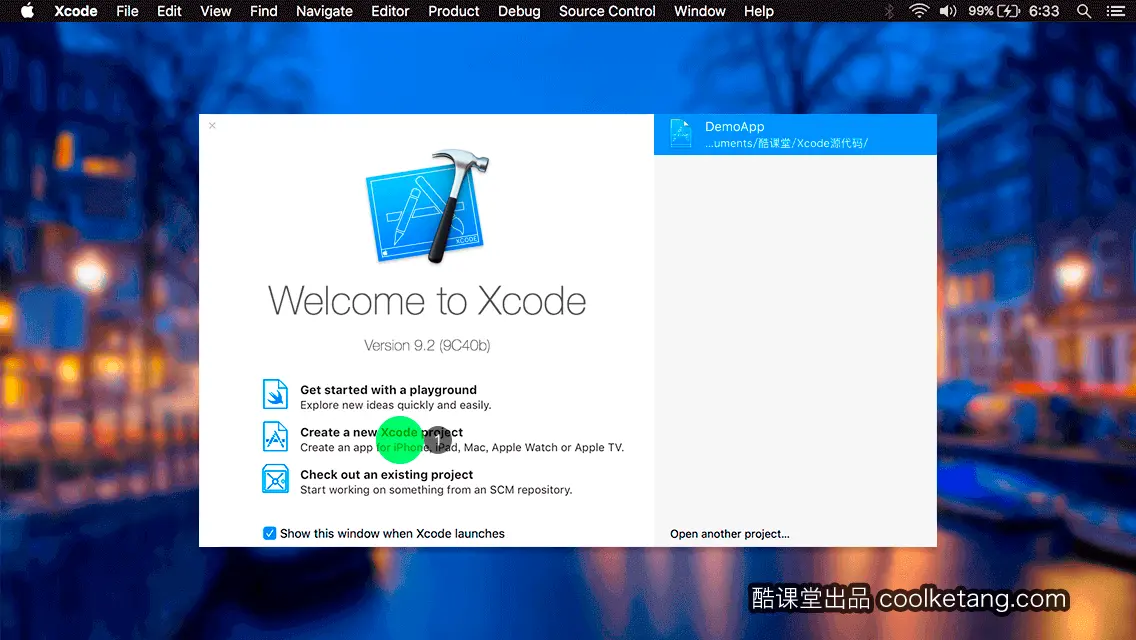Click the Welcome to Xcode heading
1136x640 pixels.
[x=427, y=301]
